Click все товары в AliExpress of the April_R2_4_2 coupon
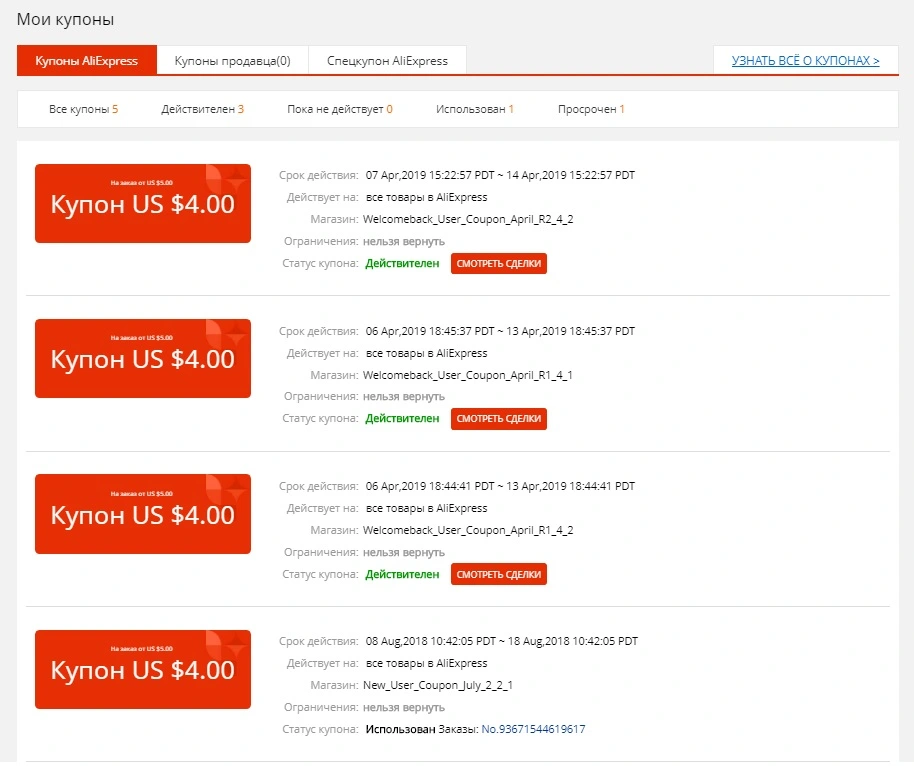914x766 pixels. coord(426,197)
